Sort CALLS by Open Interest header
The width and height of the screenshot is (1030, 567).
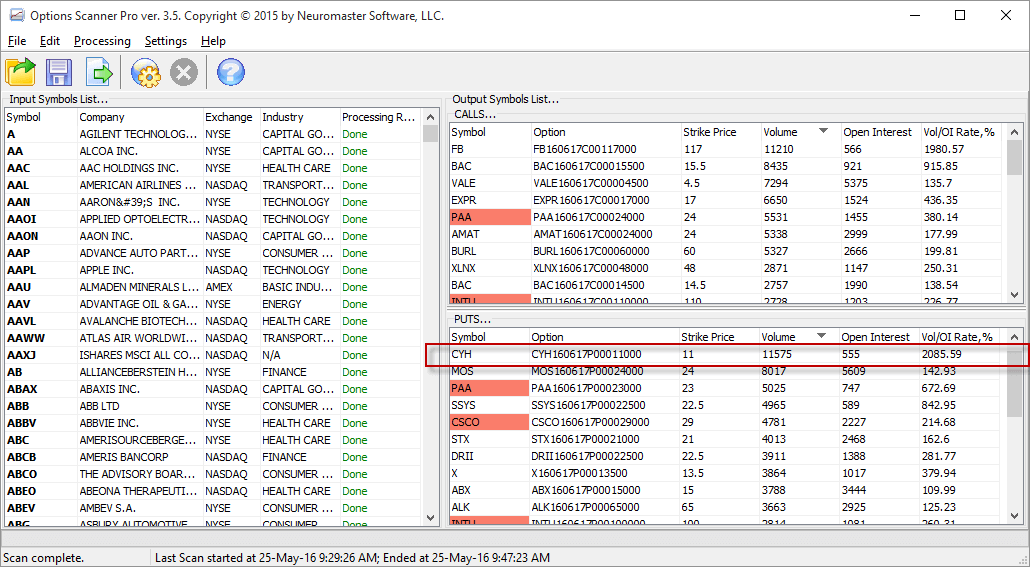pyautogui.click(x=880, y=131)
